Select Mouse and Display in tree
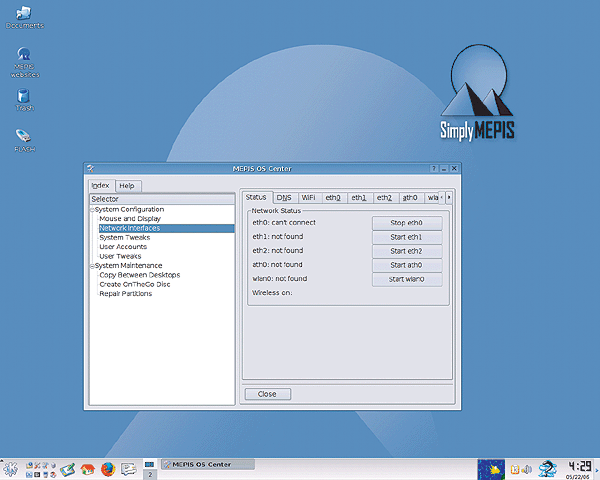Image resolution: width=600 pixels, height=480 pixels. (x=130, y=219)
